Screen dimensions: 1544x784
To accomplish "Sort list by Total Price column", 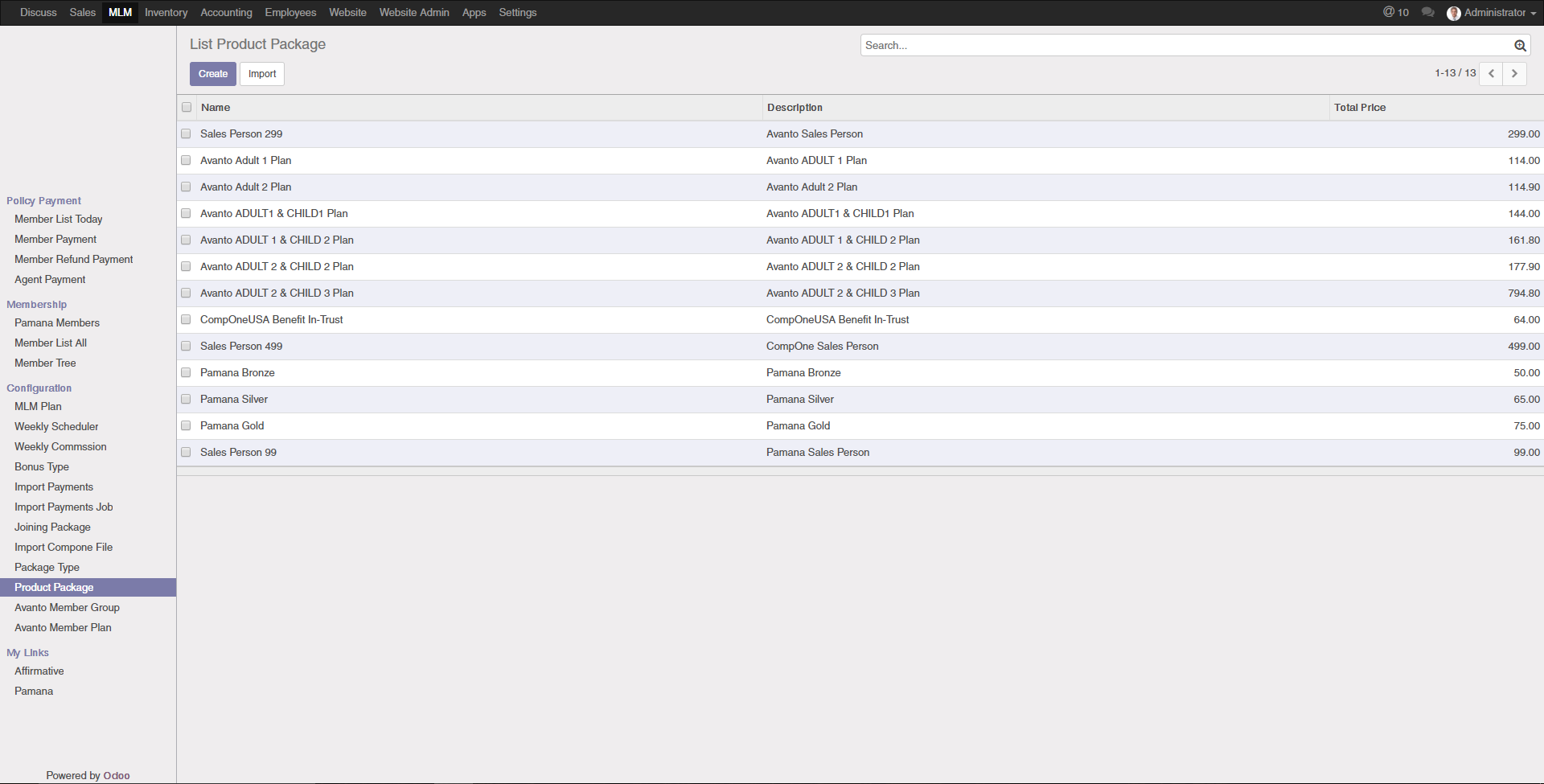I will click(x=1359, y=107).
